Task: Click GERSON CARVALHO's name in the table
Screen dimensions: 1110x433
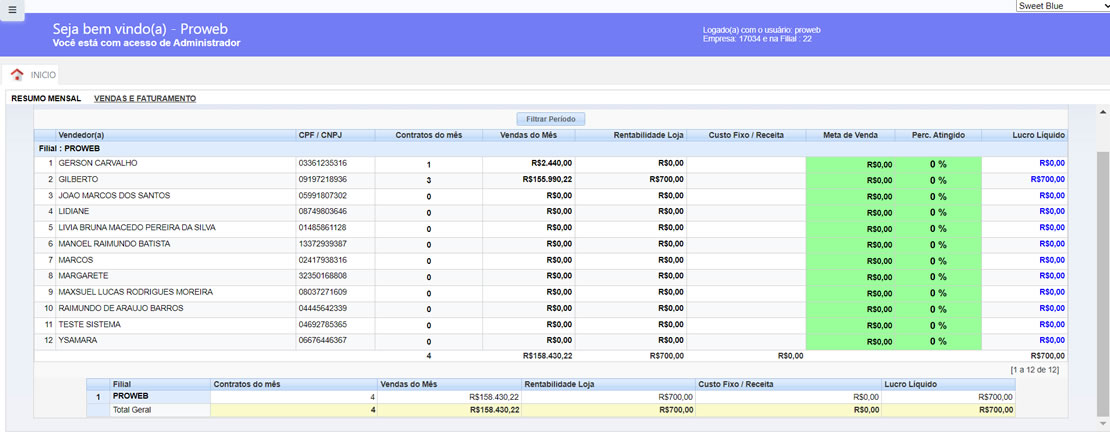Action: [98, 163]
